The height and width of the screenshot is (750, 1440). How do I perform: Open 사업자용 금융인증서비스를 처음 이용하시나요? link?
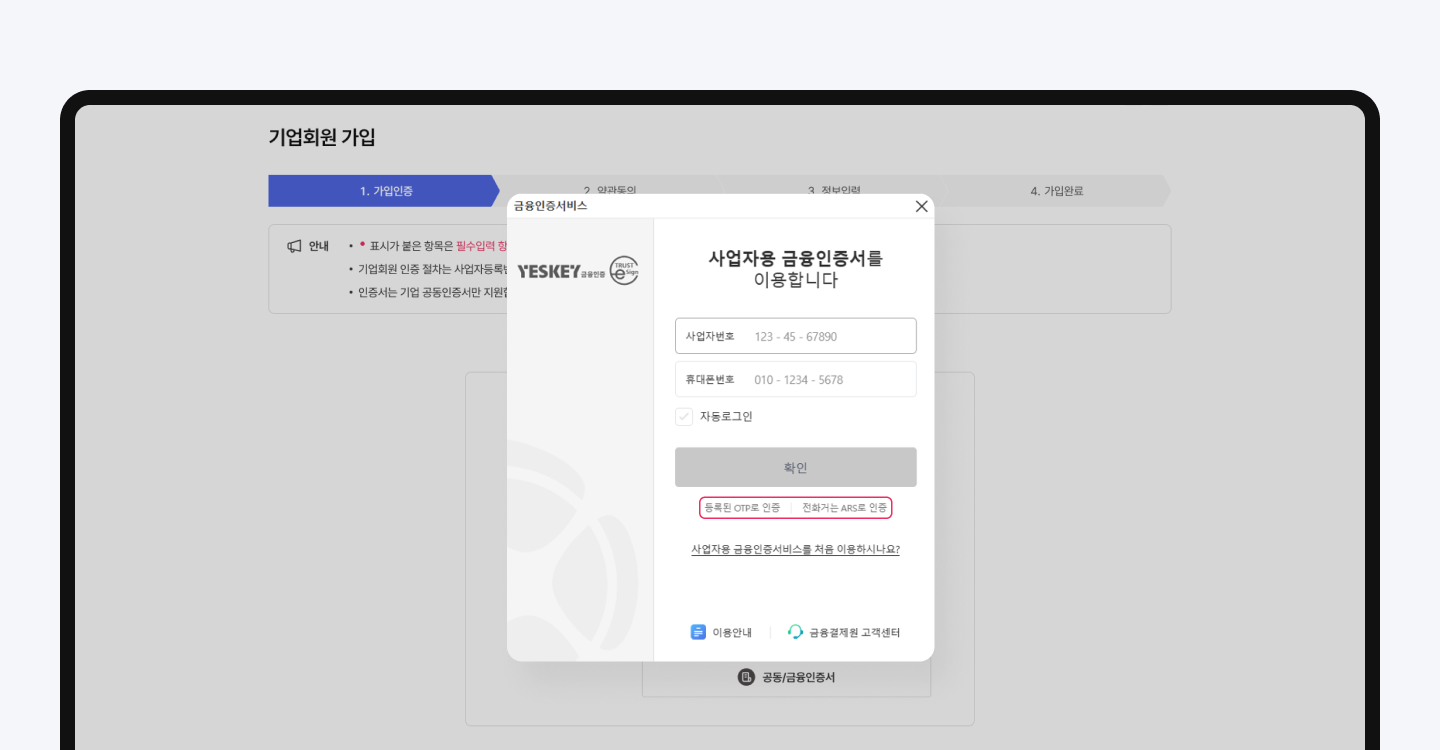tap(795, 549)
